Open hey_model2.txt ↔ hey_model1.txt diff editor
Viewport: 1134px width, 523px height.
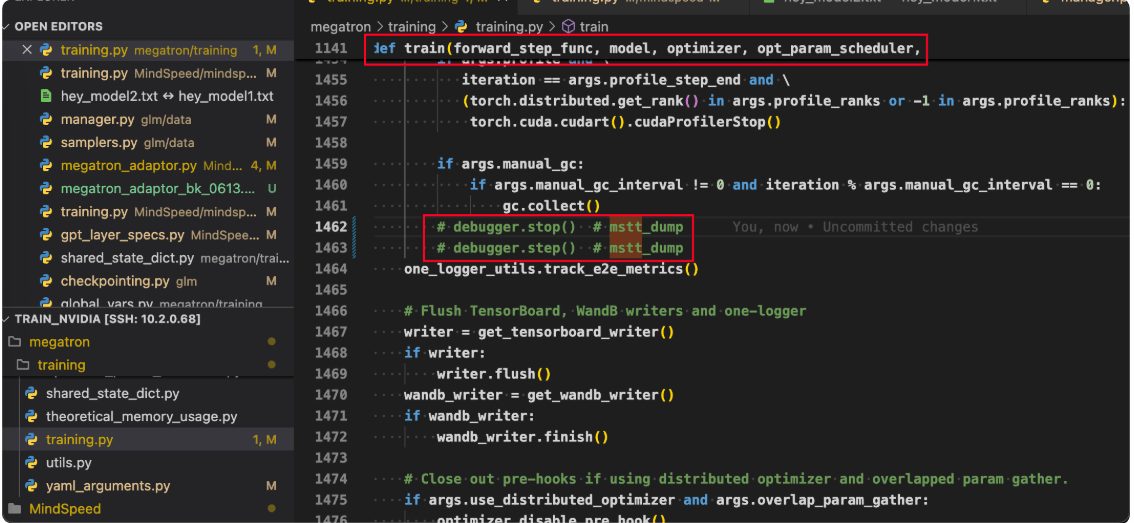coord(167,96)
